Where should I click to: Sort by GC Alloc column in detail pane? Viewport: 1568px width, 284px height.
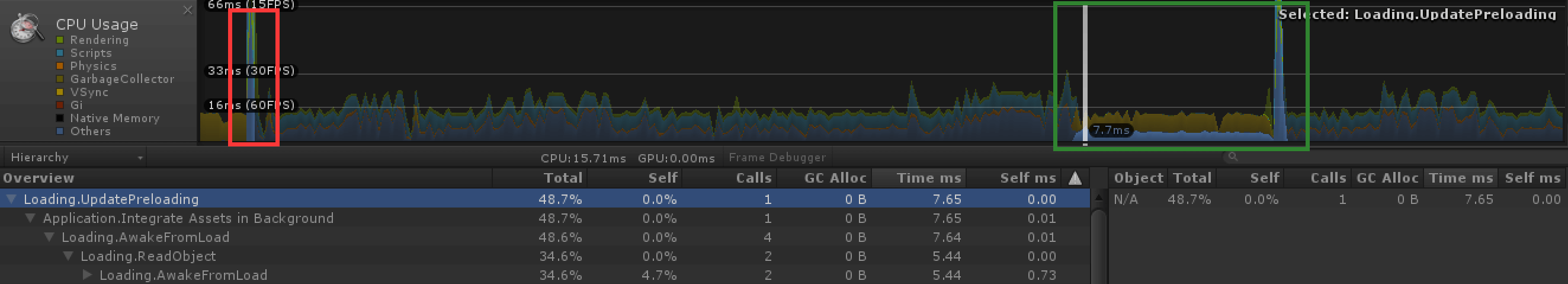pos(1389,178)
